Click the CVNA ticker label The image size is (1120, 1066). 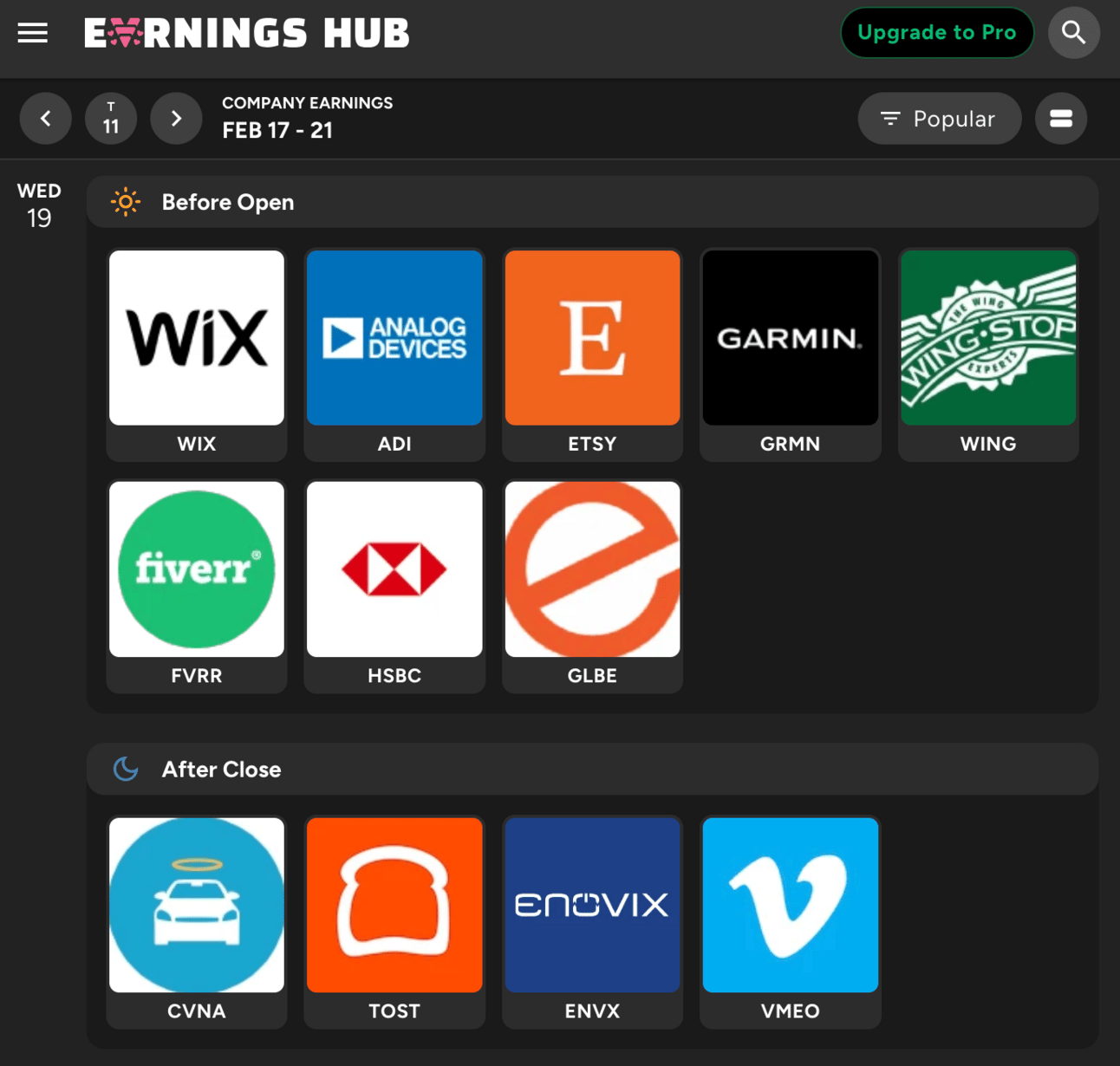(197, 1011)
